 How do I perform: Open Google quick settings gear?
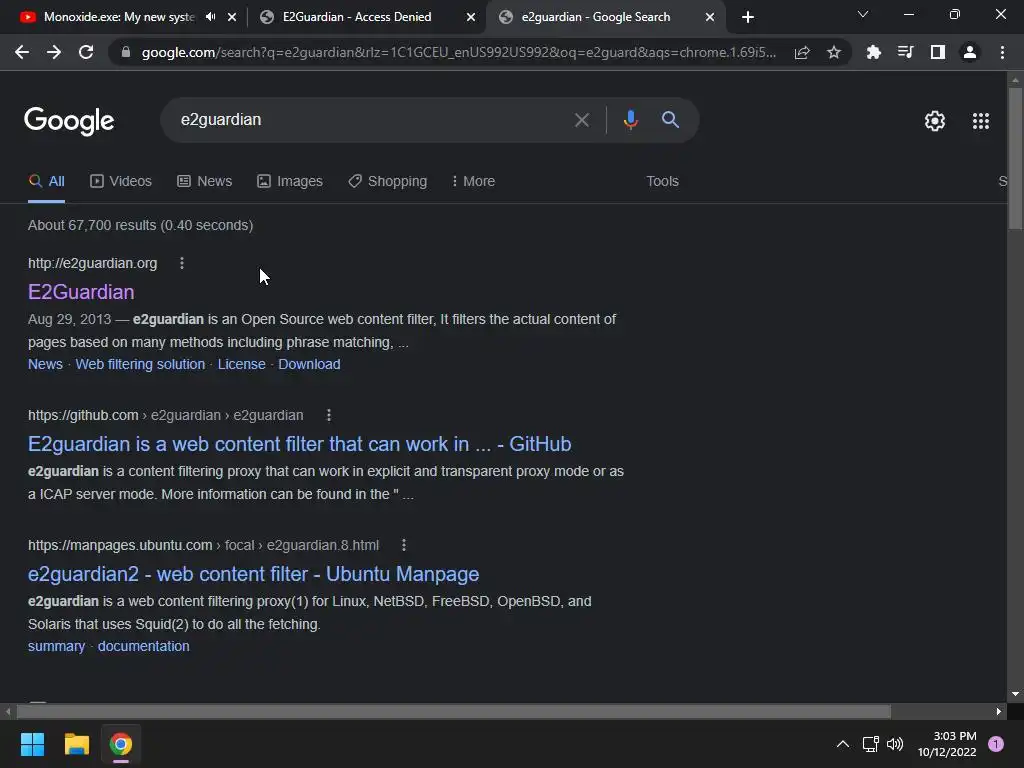click(x=935, y=121)
